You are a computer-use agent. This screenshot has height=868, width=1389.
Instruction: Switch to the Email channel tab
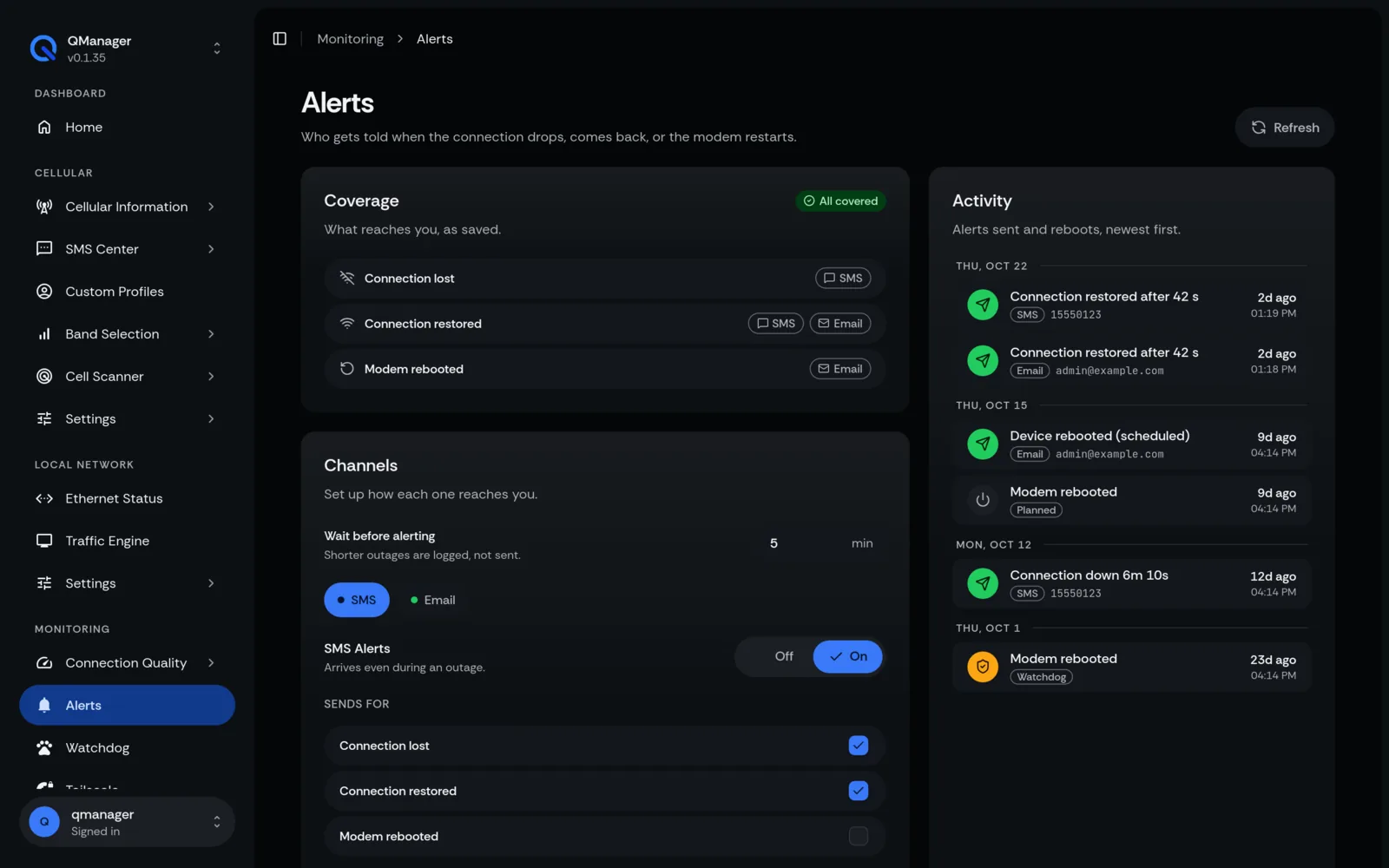[x=432, y=600]
